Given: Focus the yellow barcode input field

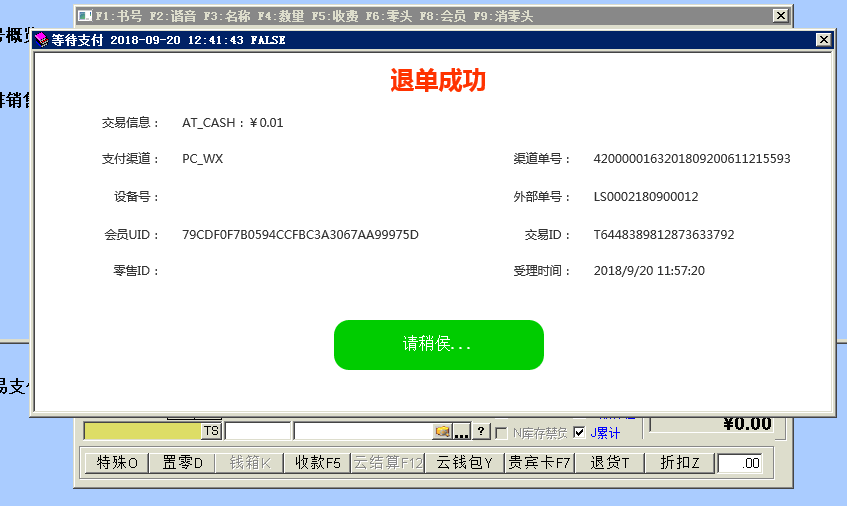Looking at the screenshot, I should click(142, 431).
